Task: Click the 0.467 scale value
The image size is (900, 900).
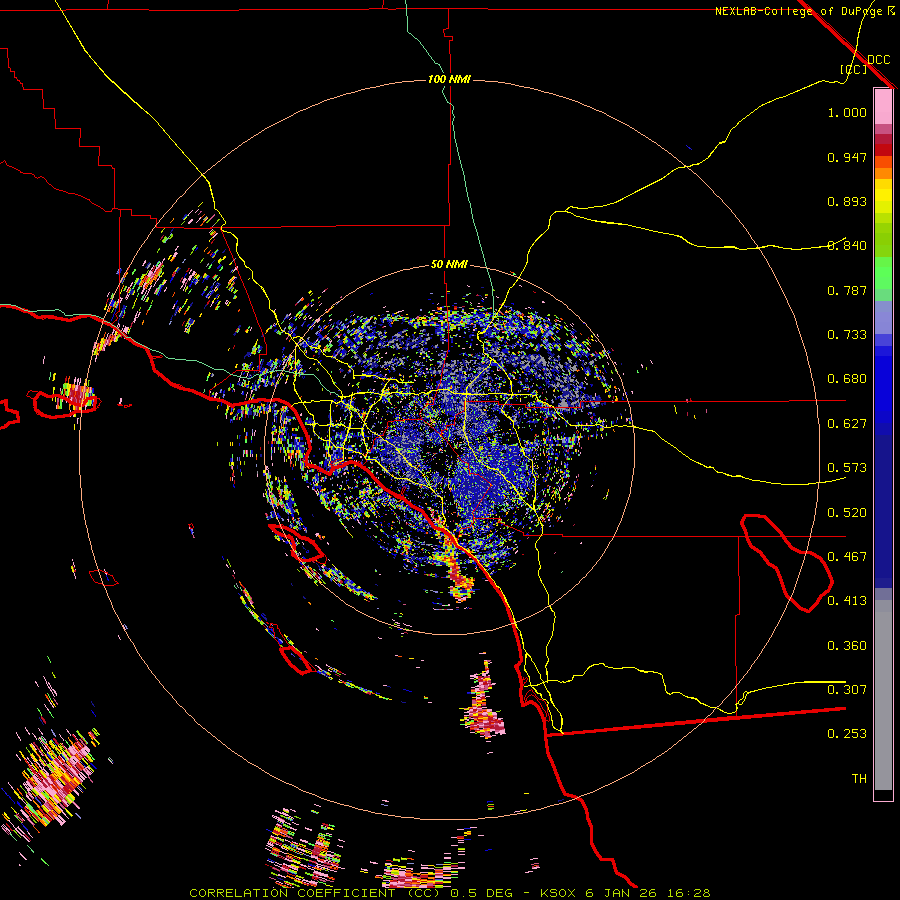Action: 847,557
